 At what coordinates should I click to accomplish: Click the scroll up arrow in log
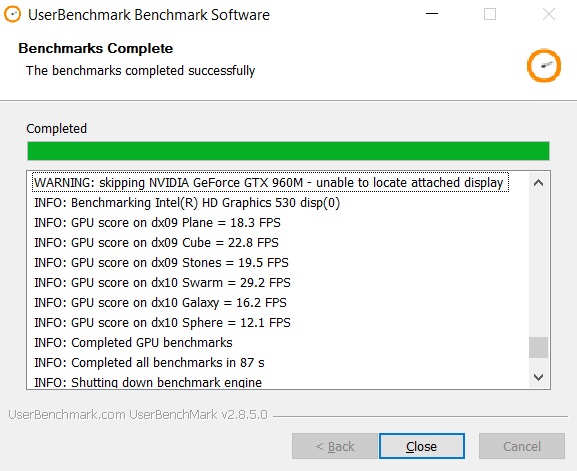tap(538, 183)
